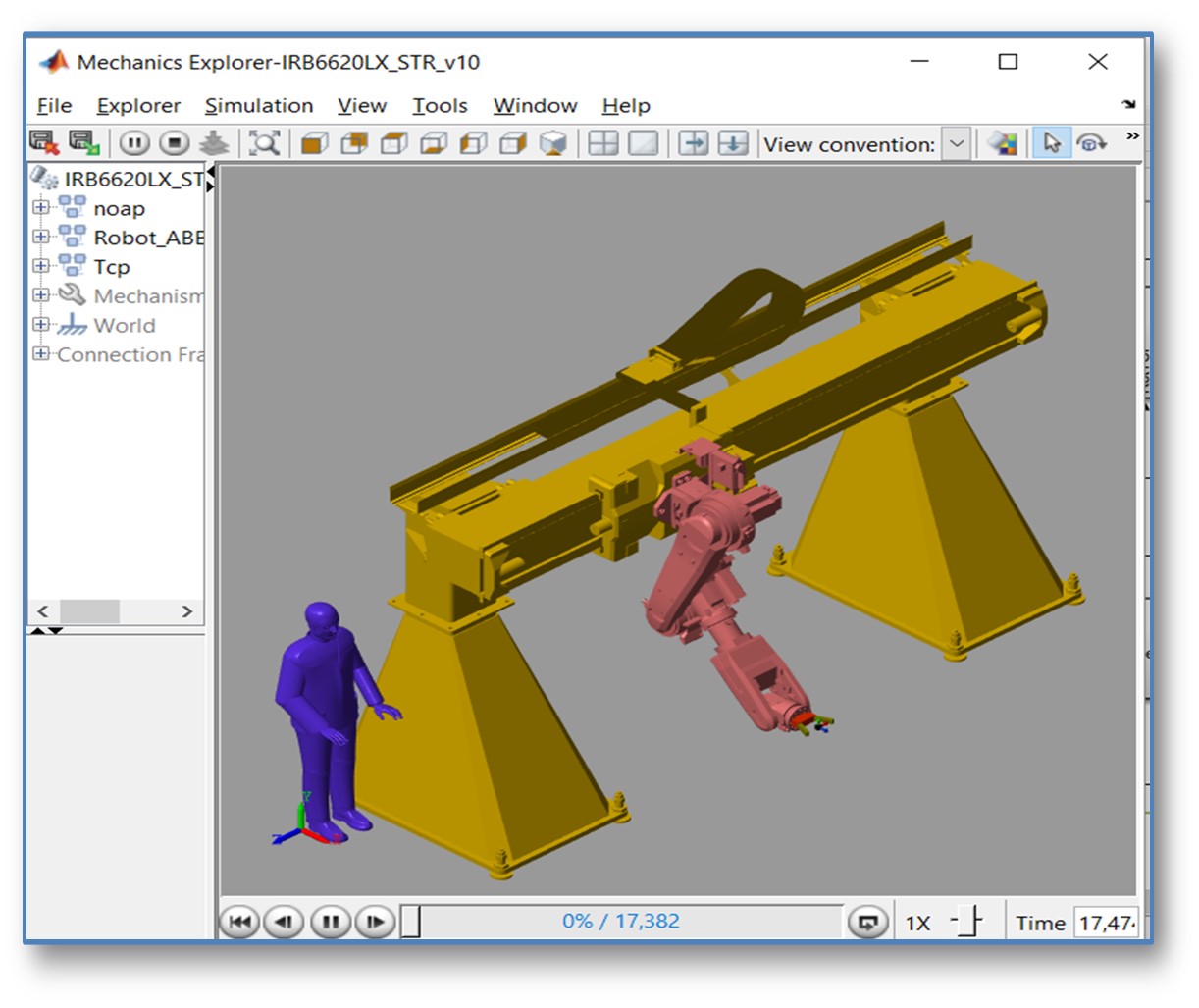
Task: Expand the Mechanism tree node
Action: [40, 294]
